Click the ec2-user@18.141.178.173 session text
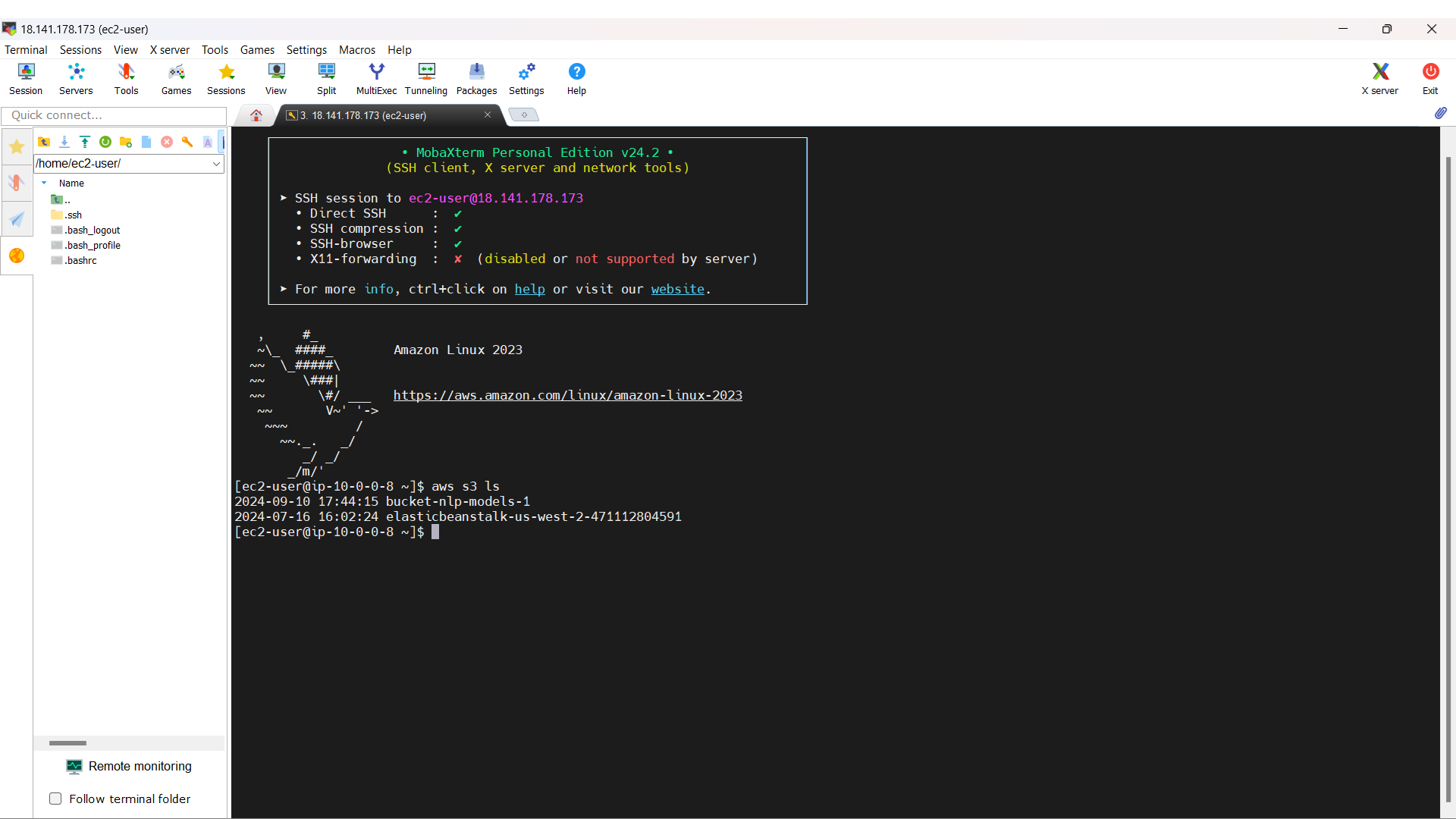Image resolution: width=1456 pixels, height=819 pixels. pos(496,198)
